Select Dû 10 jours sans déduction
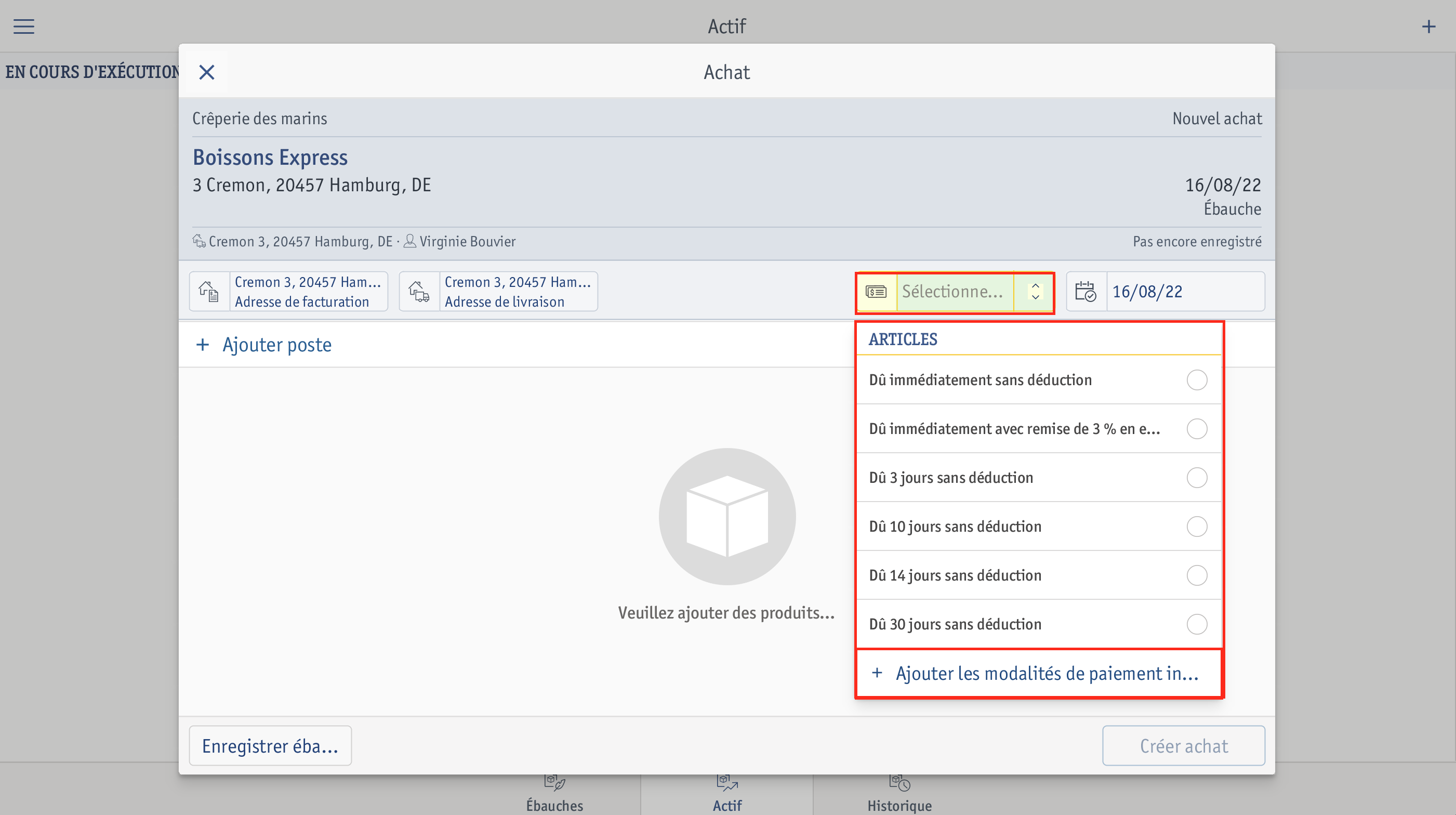This screenshot has width=1456, height=815. coord(1039,526)
